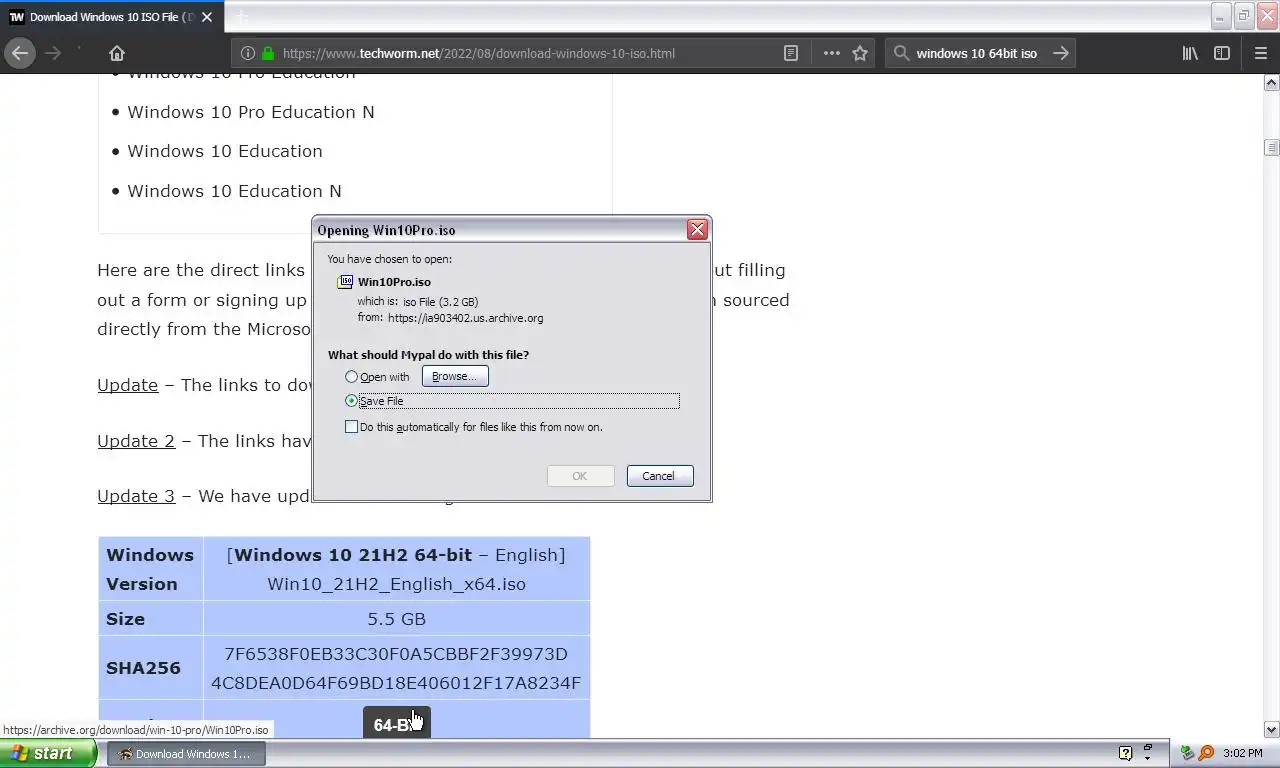Screen dimensions: 1280x768
Task: Click 'iso File (3.2 GB)' text in dialog
Action: tap(440, 301)
